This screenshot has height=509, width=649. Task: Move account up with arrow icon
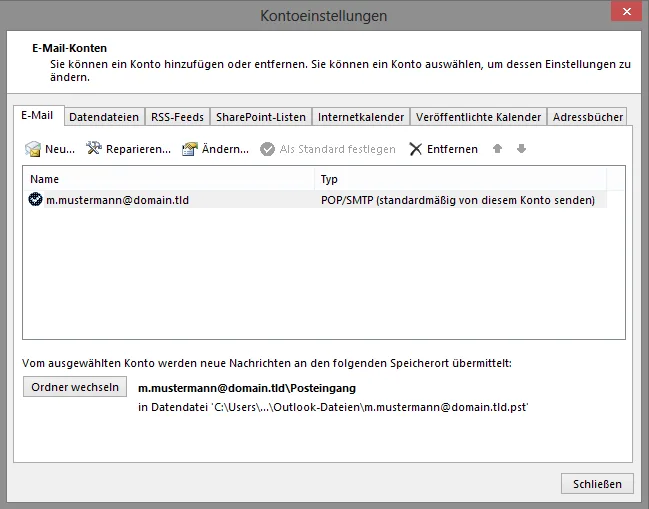498,149
